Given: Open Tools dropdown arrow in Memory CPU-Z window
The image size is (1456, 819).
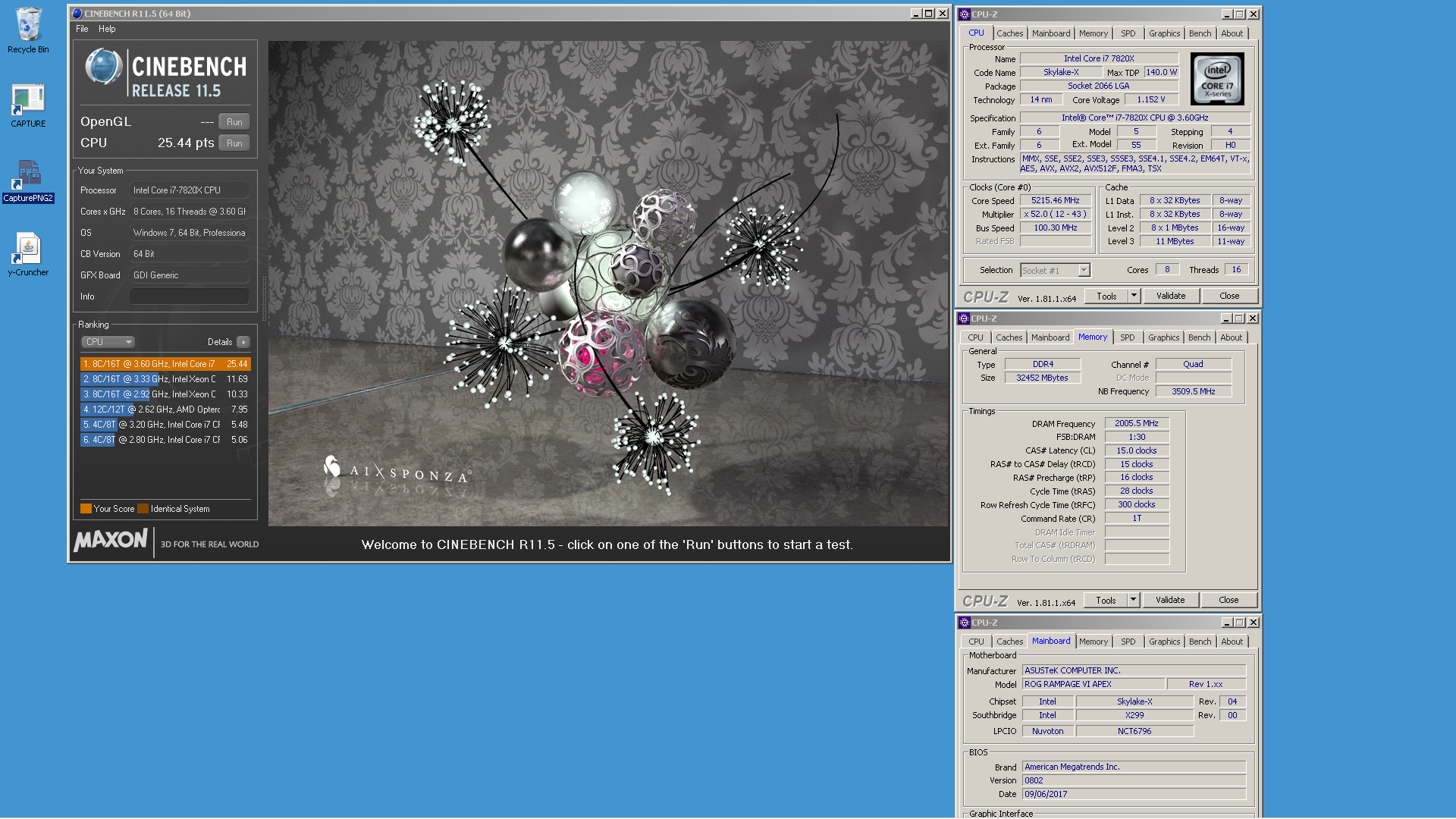Looking at the screenshot, I should point(1134,601).
